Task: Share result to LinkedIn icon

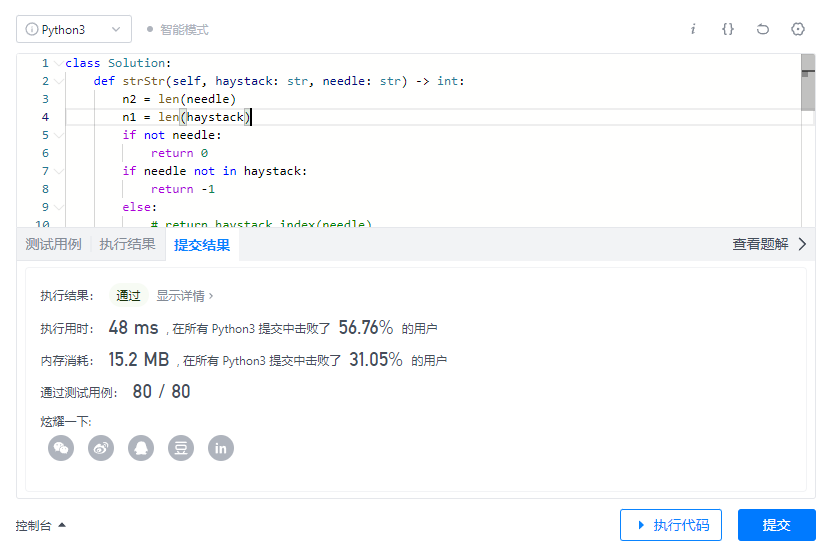Action: pyautogui.click(x=221, y=448)
